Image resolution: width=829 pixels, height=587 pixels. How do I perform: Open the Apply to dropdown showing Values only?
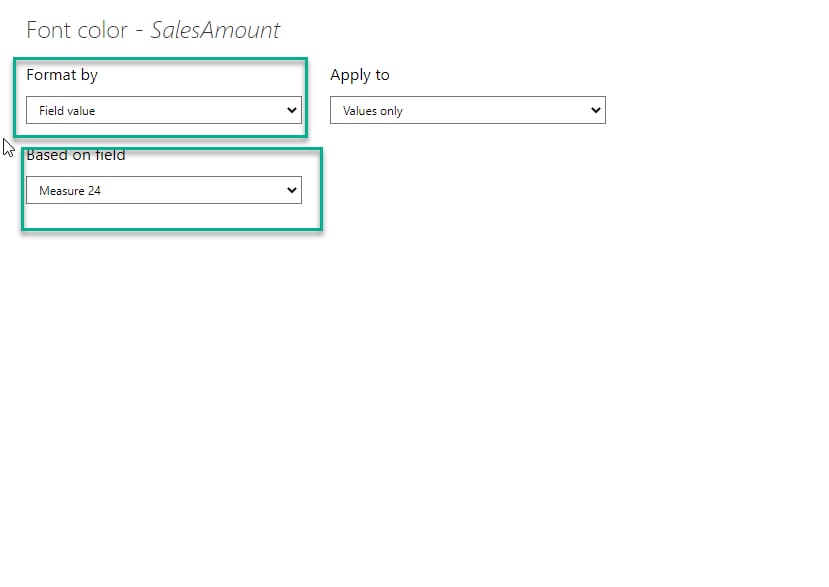(468, 110)
